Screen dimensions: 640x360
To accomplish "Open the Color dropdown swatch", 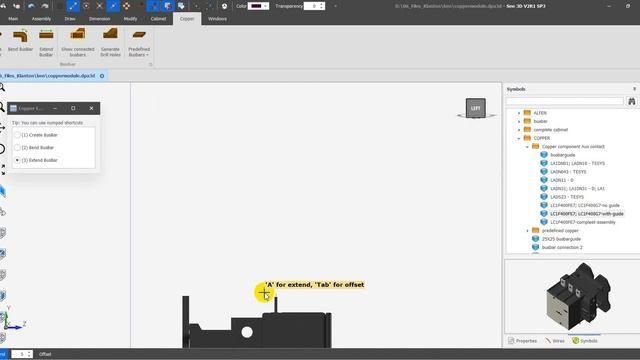I will point(258,6).
